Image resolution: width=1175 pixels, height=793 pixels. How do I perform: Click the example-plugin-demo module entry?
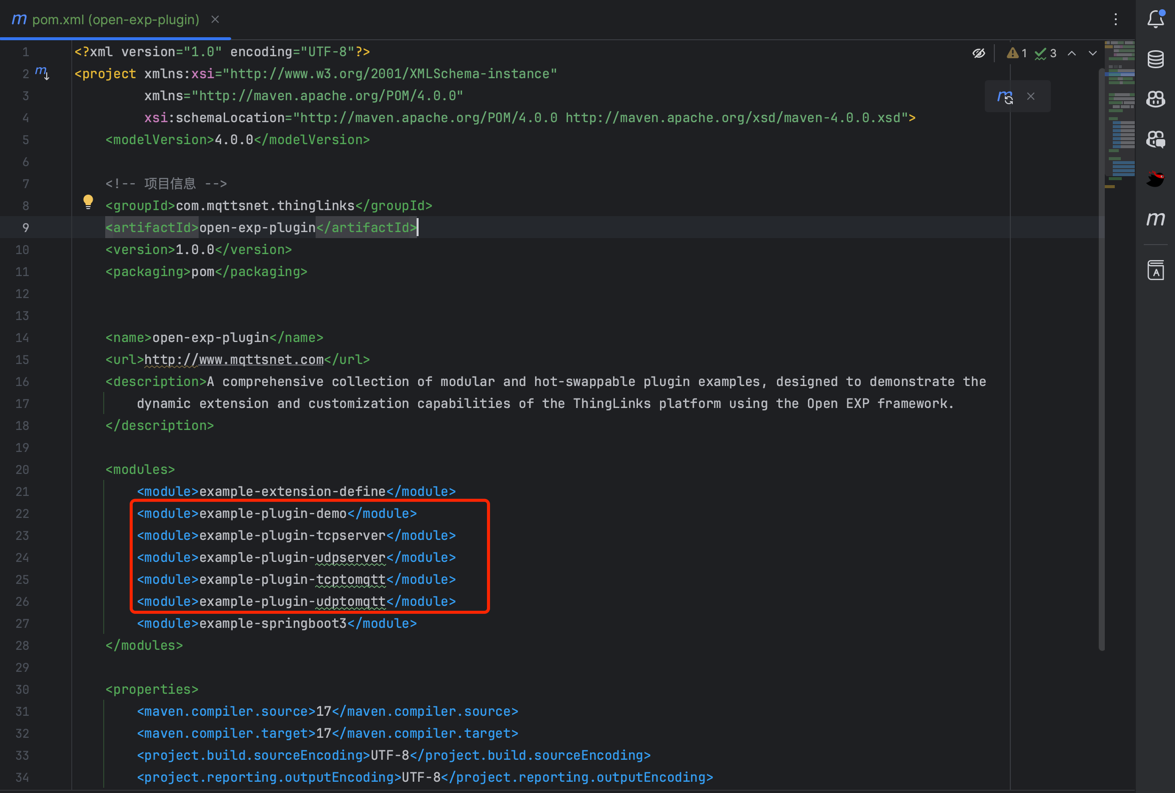pyautogui.click(x=277, y=513)
